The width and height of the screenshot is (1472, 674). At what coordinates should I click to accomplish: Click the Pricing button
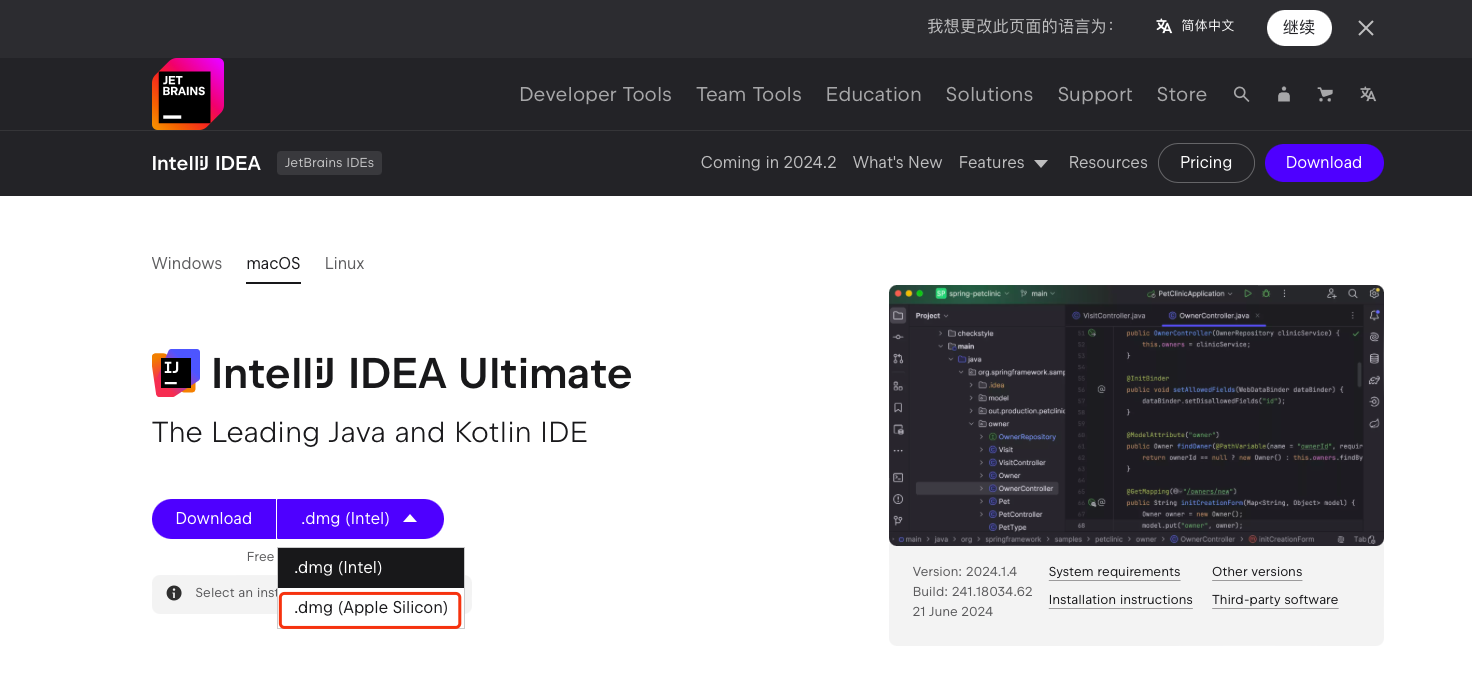pyautogui.click(x=1206, y=163)
